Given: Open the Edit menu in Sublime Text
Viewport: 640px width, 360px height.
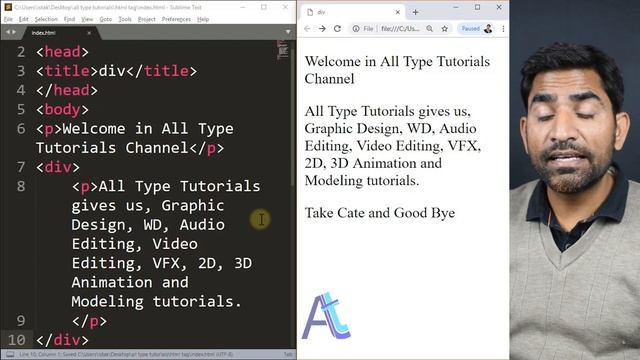Looking at the screenshot, I should click(24, 19).
